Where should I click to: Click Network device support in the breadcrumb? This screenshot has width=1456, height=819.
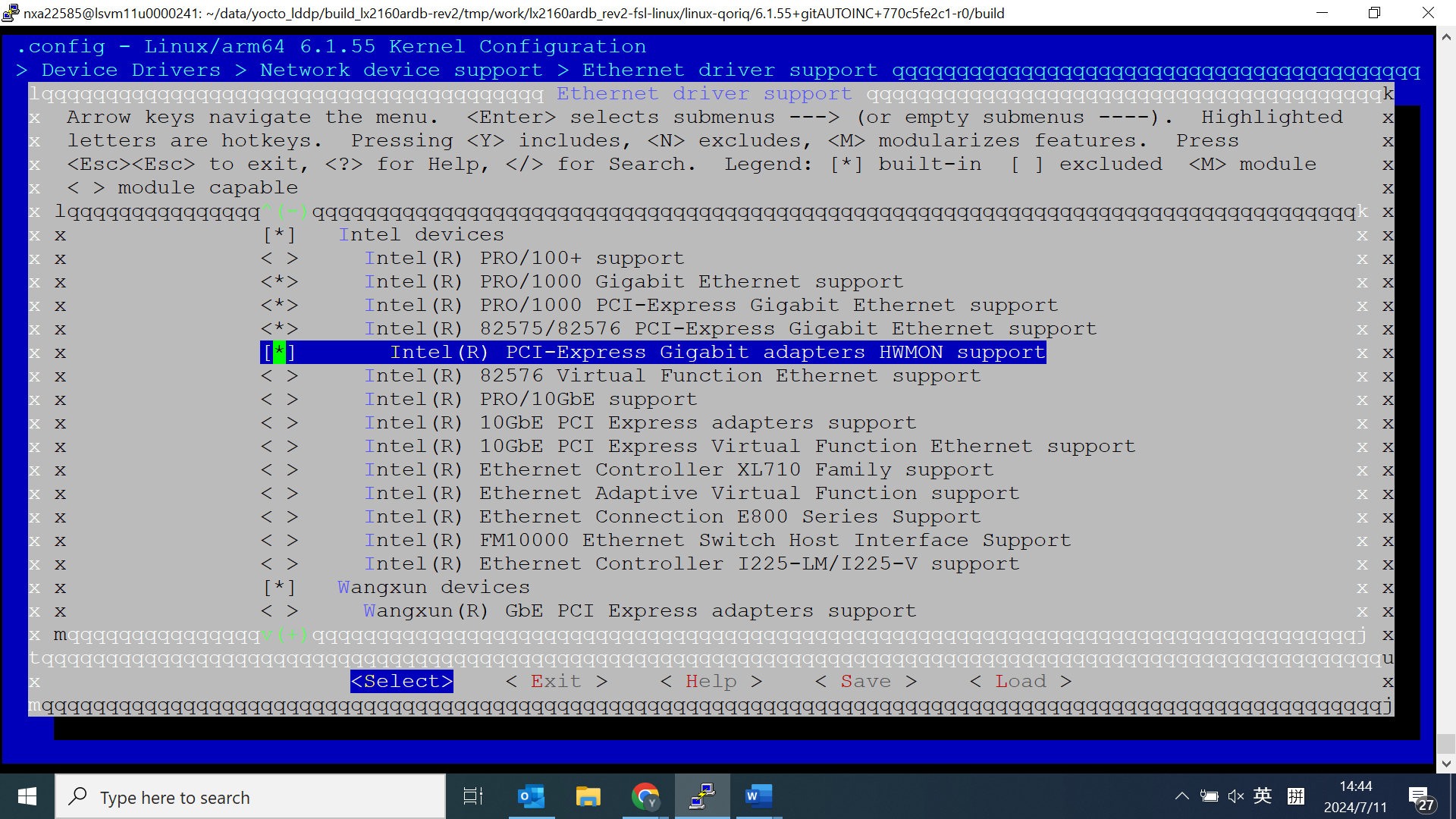401,70
